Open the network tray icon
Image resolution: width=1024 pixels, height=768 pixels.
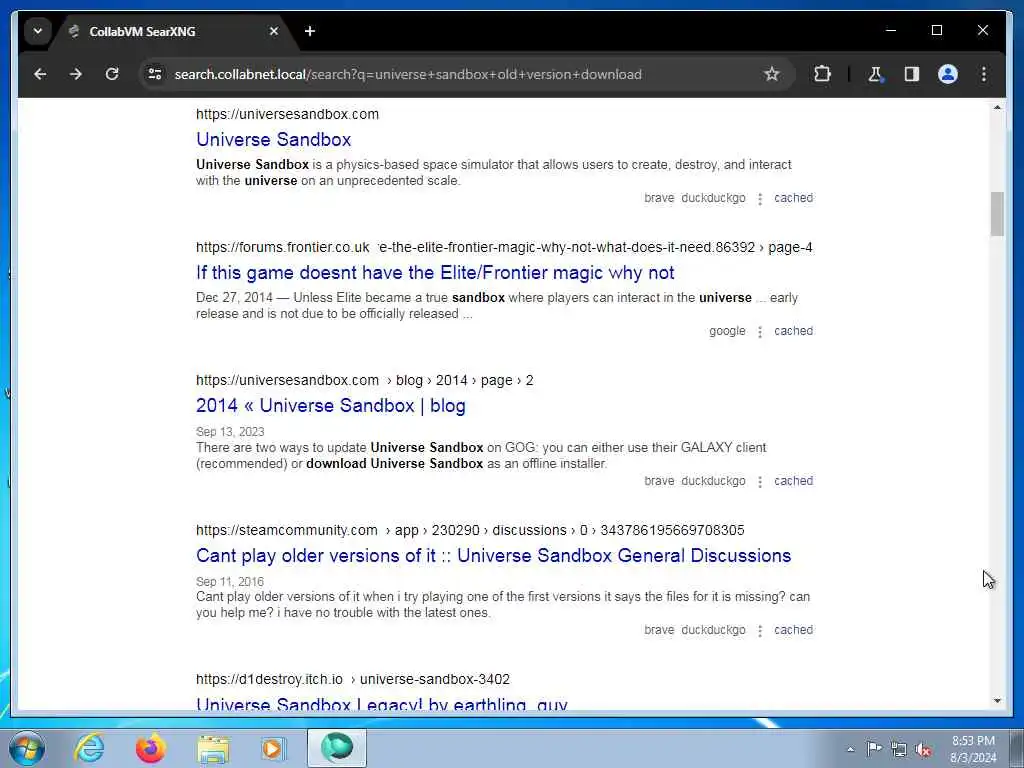click(899, 749)
